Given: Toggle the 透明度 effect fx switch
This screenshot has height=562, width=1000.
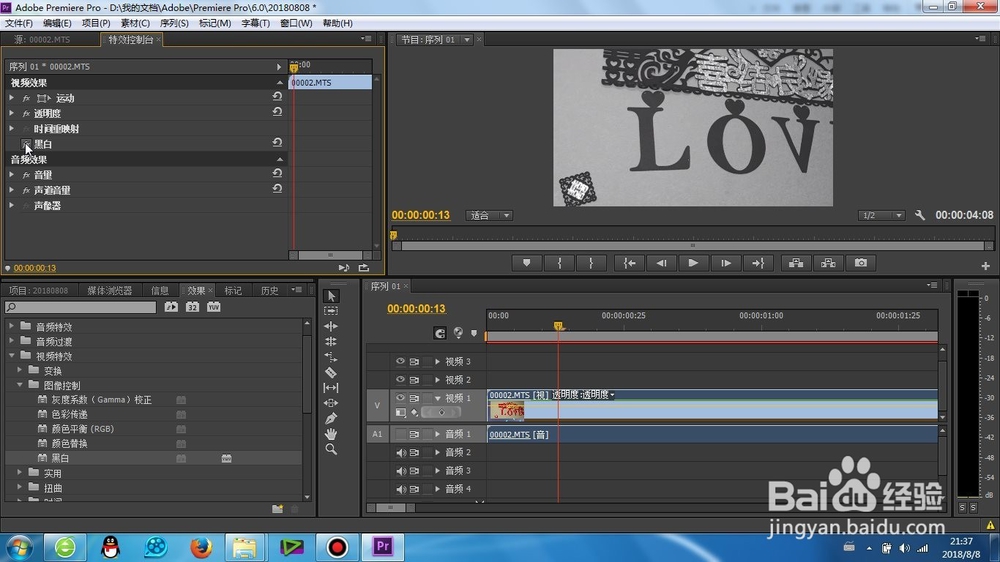Looking at the screenshot, I should pyautogui.click(x=26, y=114).
